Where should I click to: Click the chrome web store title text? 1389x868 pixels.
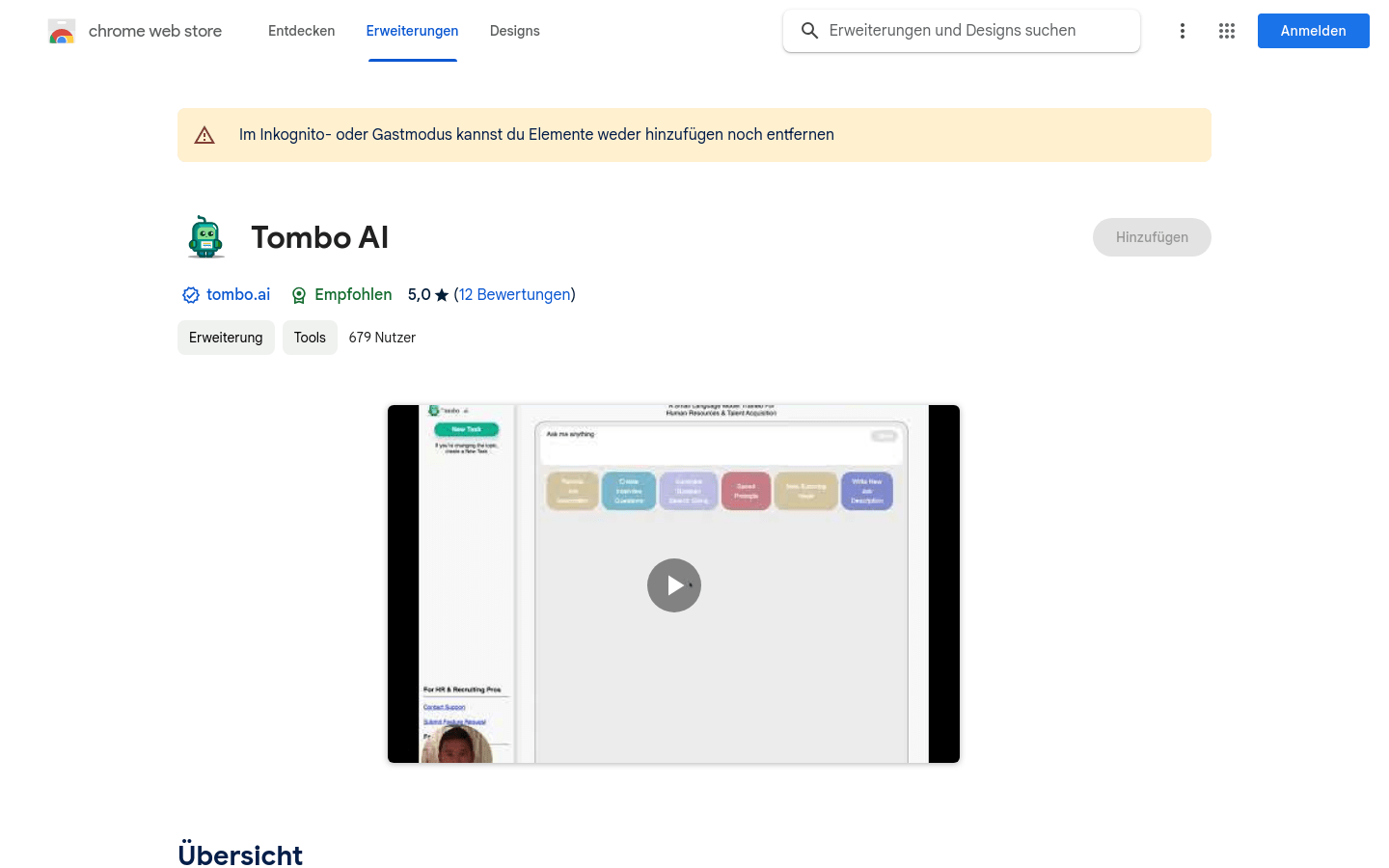coord(155,31)
